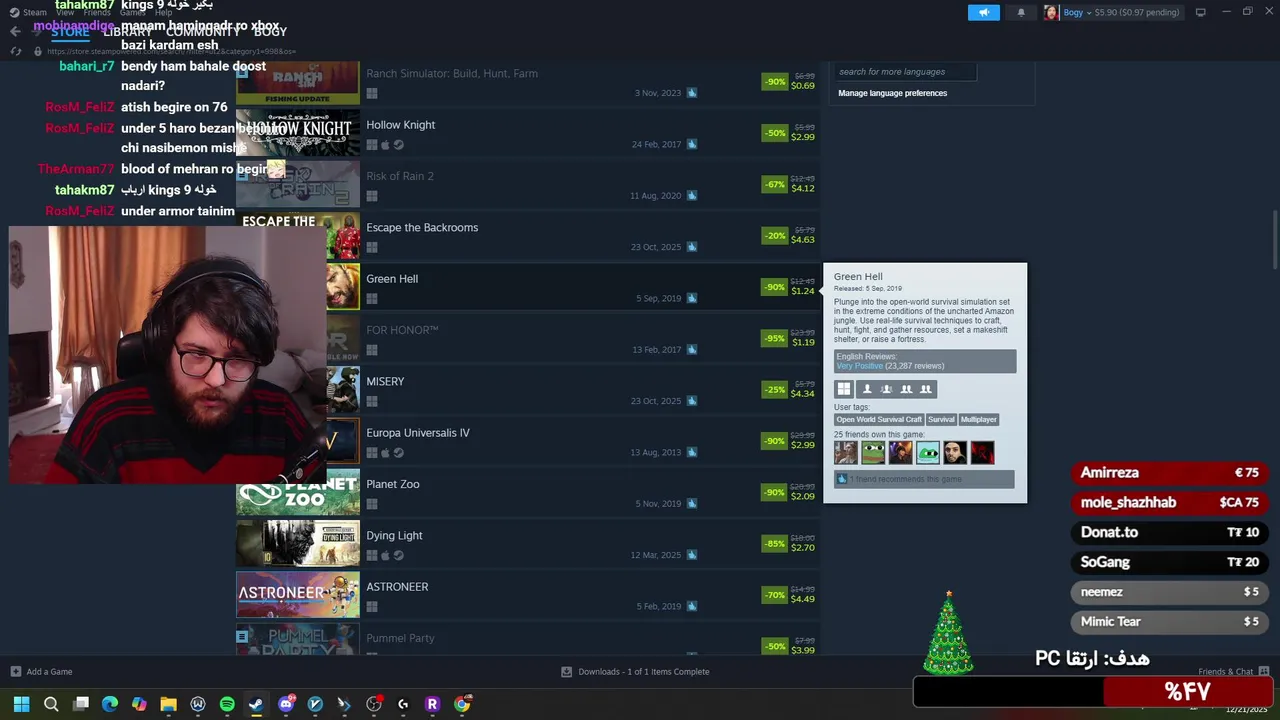Click the Hollow Knight -50% $2.99 price block
The image size is (1280, 720).
pos(790,133)
